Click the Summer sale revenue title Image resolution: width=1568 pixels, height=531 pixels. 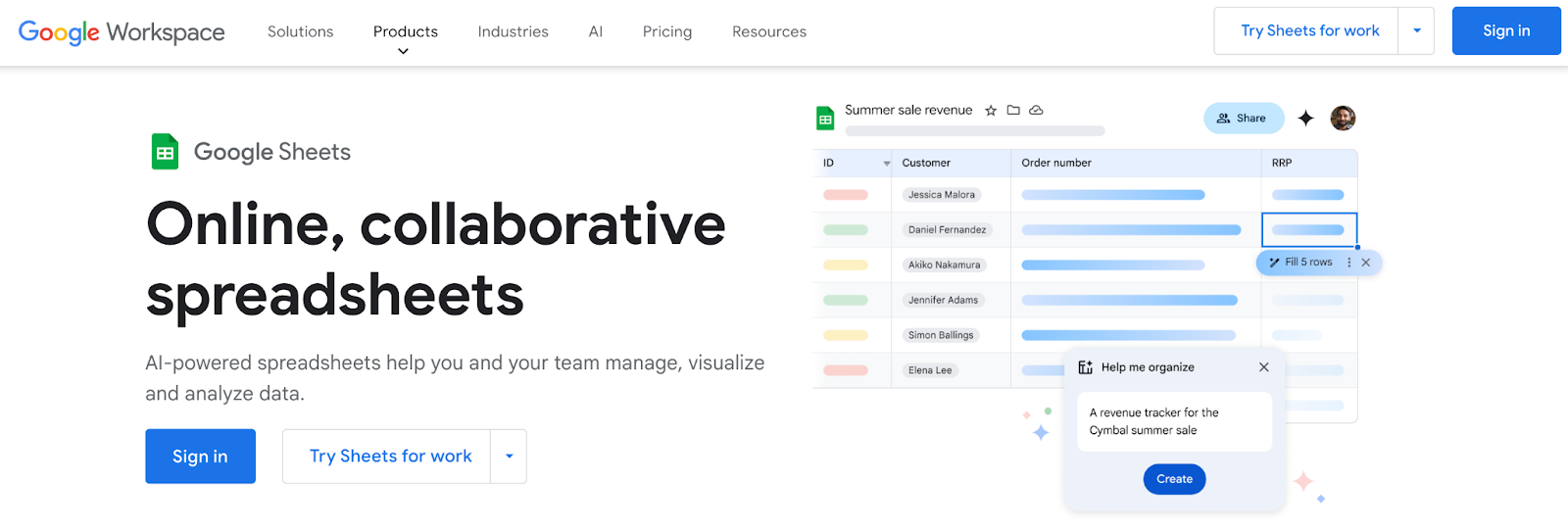coord(908,110)
